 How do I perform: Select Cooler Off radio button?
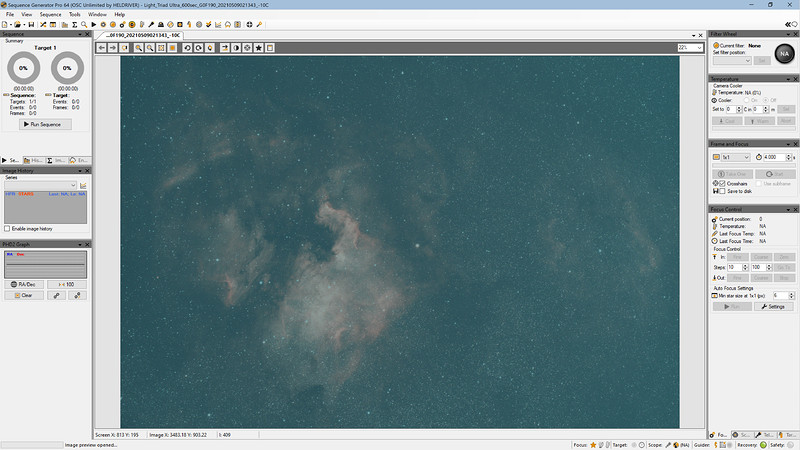click(765, 100)
